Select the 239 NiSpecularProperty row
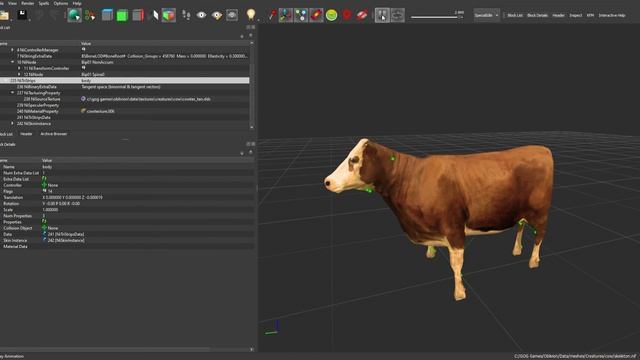The image size is (640, 360). tap(124, 105)
